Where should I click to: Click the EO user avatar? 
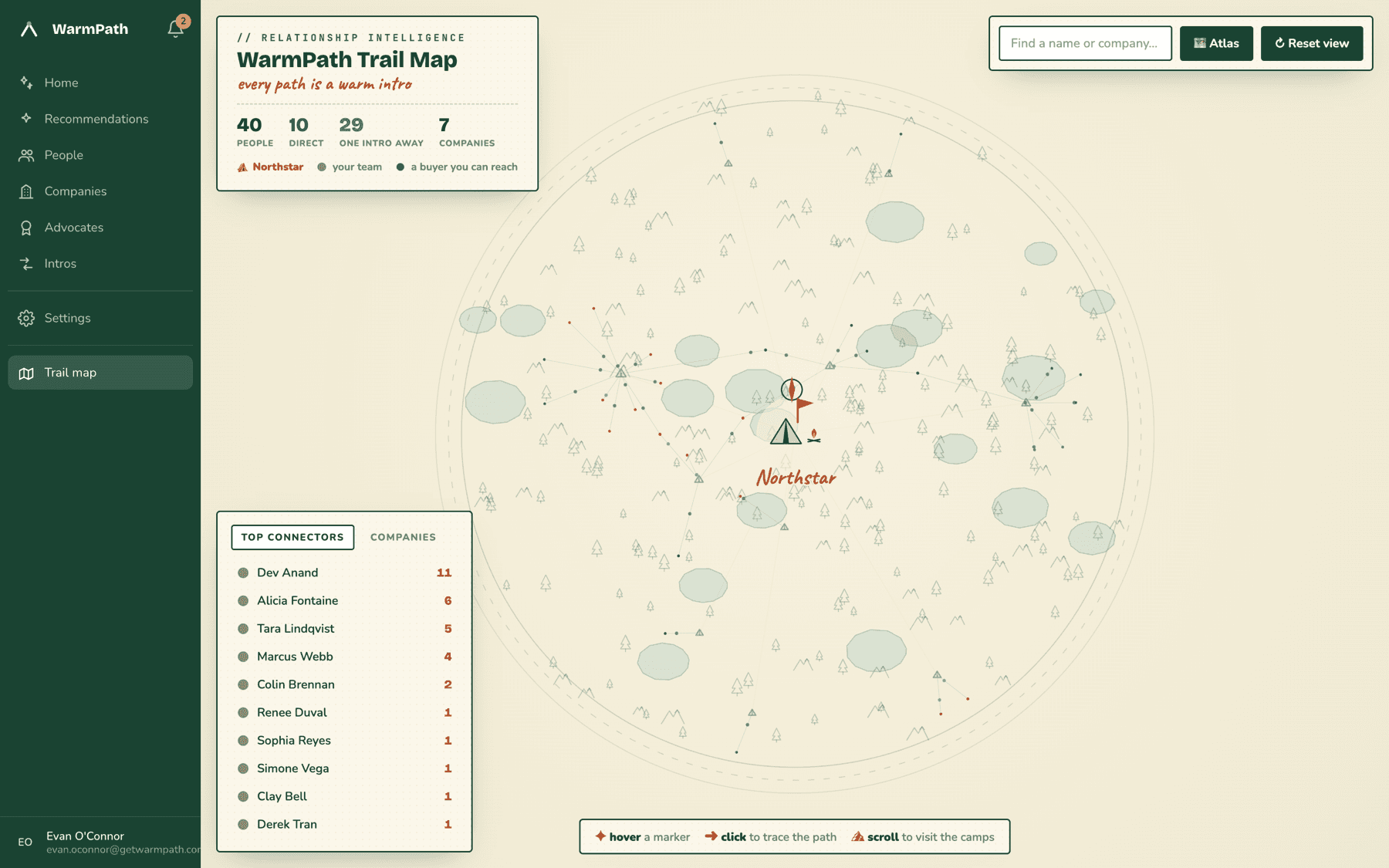click(x=25, y=842)
